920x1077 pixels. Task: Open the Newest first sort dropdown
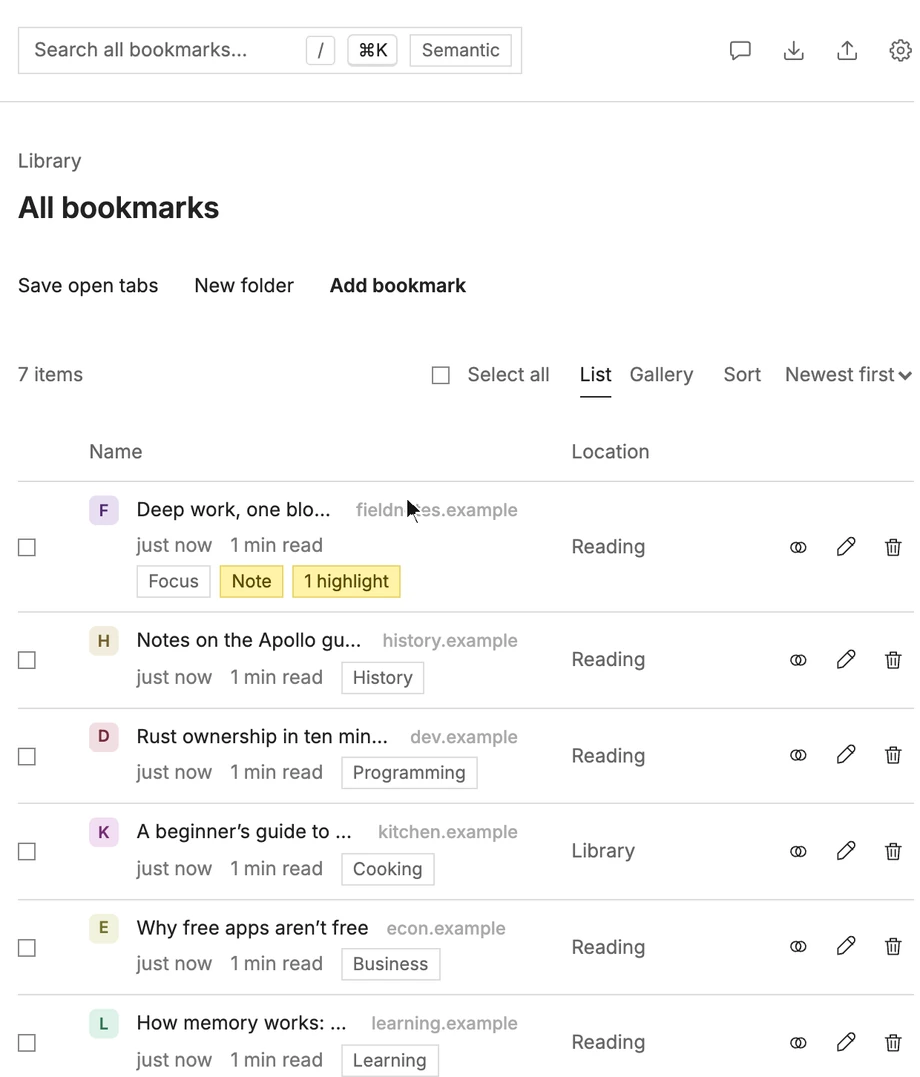[x=849, y=375]
